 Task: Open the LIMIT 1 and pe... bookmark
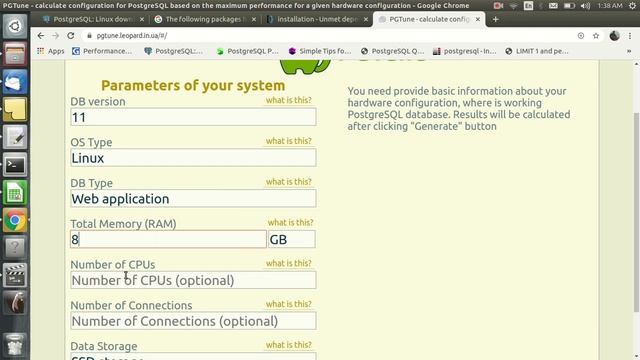point(537,51)
